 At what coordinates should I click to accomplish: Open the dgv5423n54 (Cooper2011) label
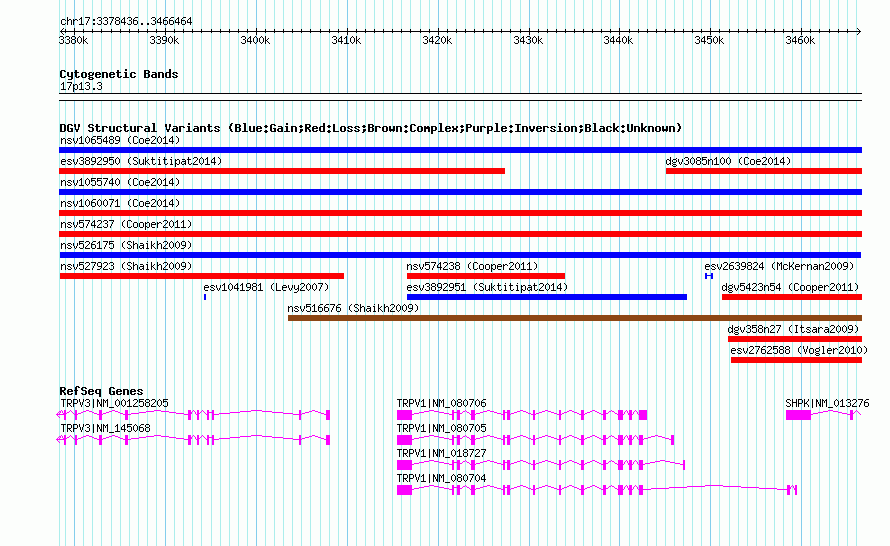coord(790,287)
